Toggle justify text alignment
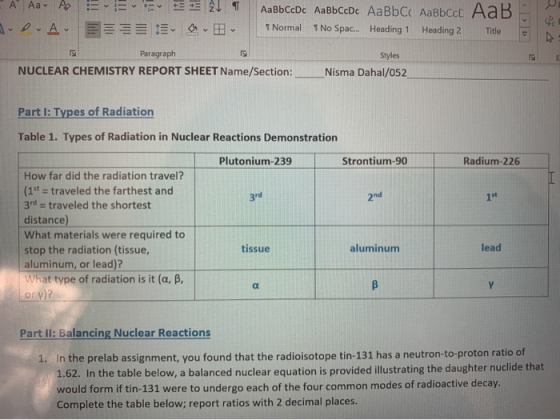Viewport: 560px width, 420px height. coord(141,29)
